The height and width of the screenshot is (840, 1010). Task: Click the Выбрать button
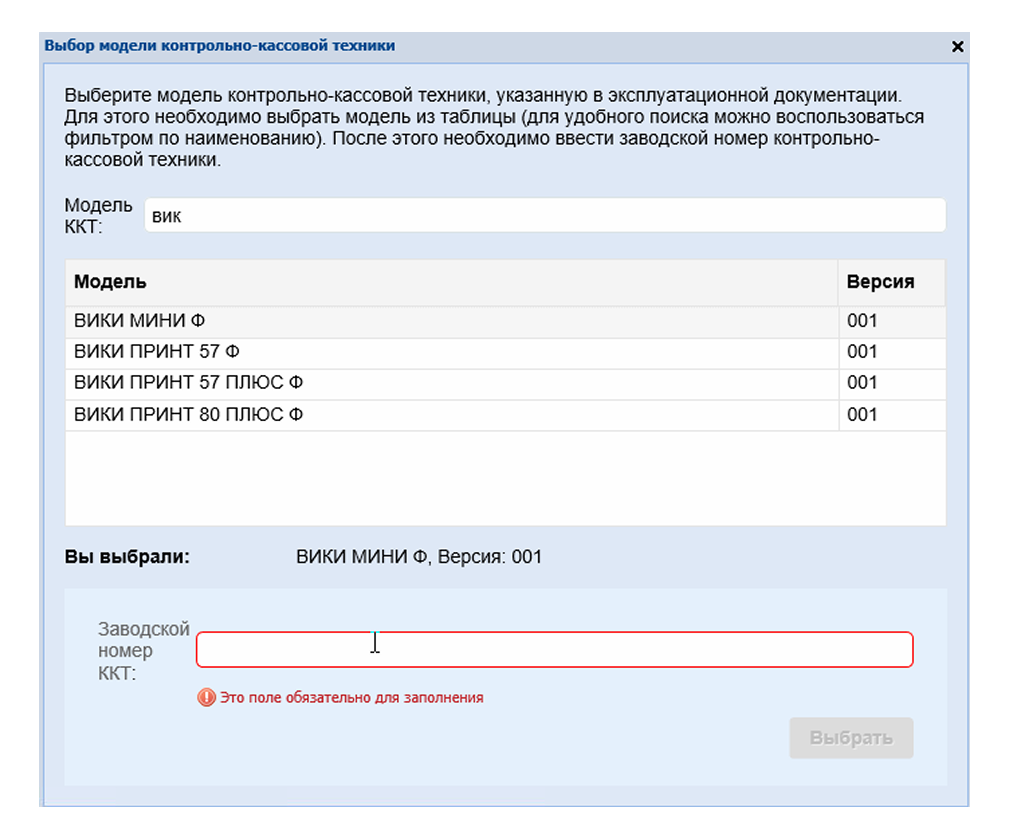(851, 738)
